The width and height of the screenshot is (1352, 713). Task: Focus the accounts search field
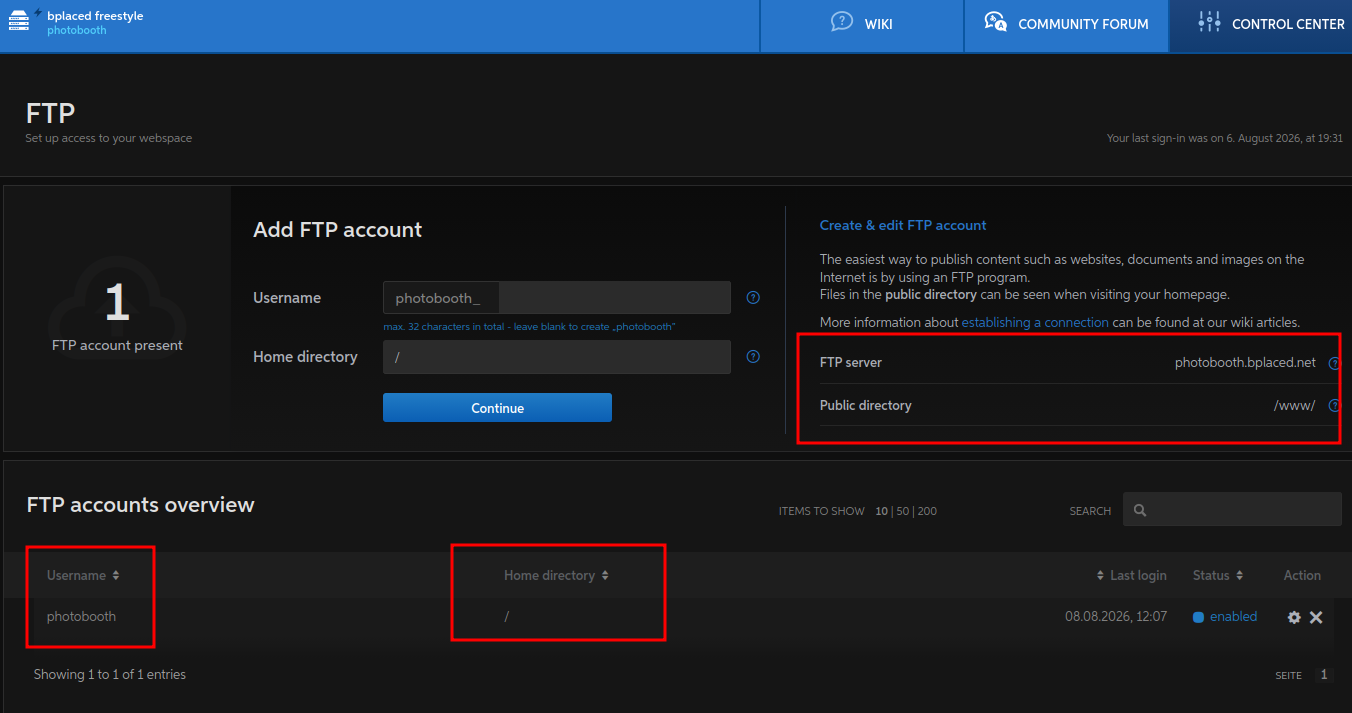1232,509
